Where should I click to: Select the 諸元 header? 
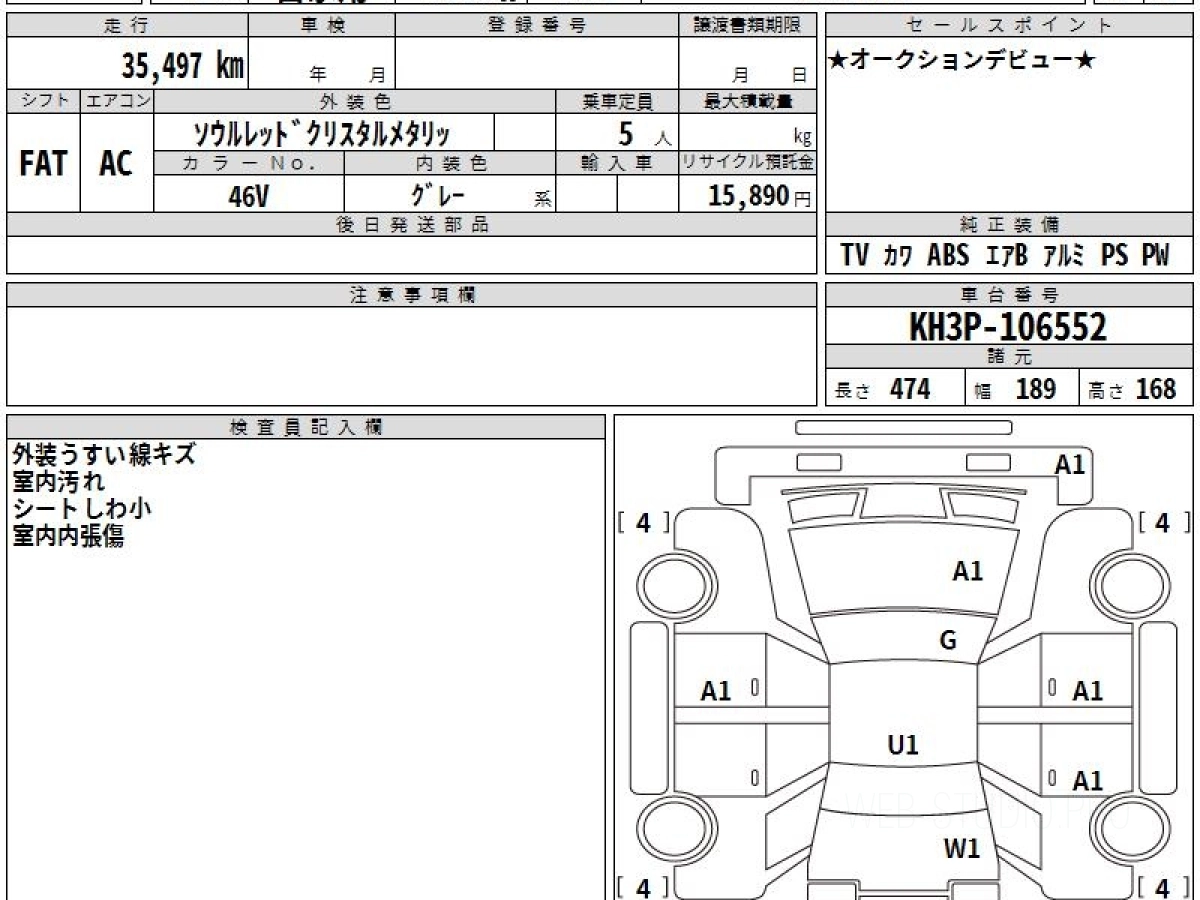tap(1010, 357)
